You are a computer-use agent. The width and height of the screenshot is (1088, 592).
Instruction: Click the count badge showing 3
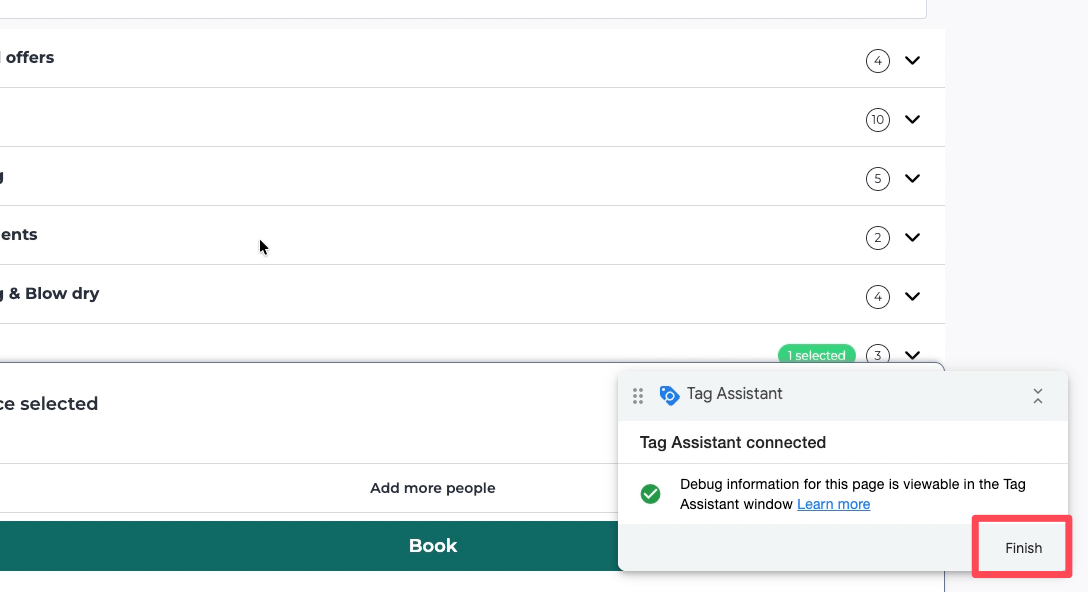(877, 355)
